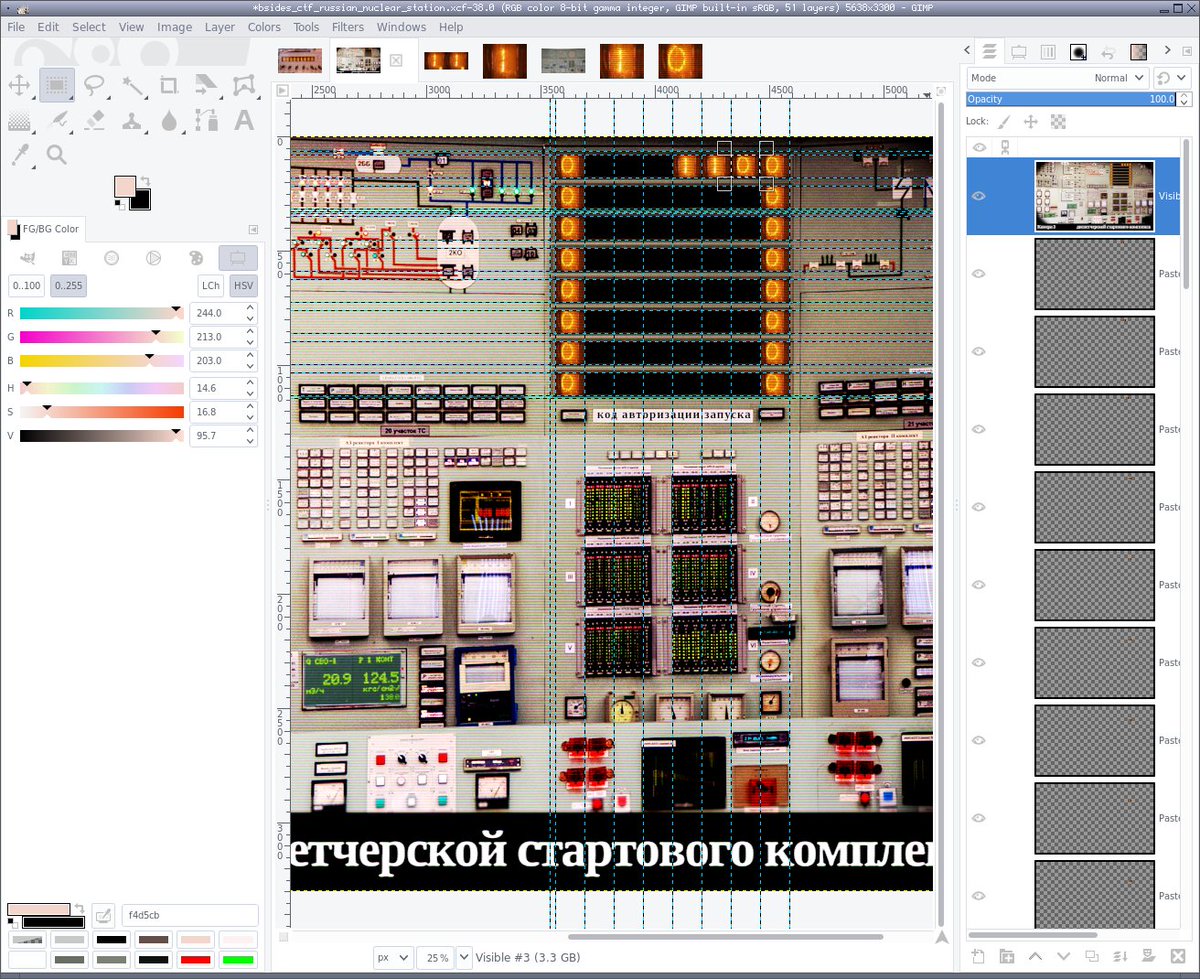Enable the 0..255 scale range
Image resolution: width=1200 pixels, height=979 pixels.
point(69,285)
